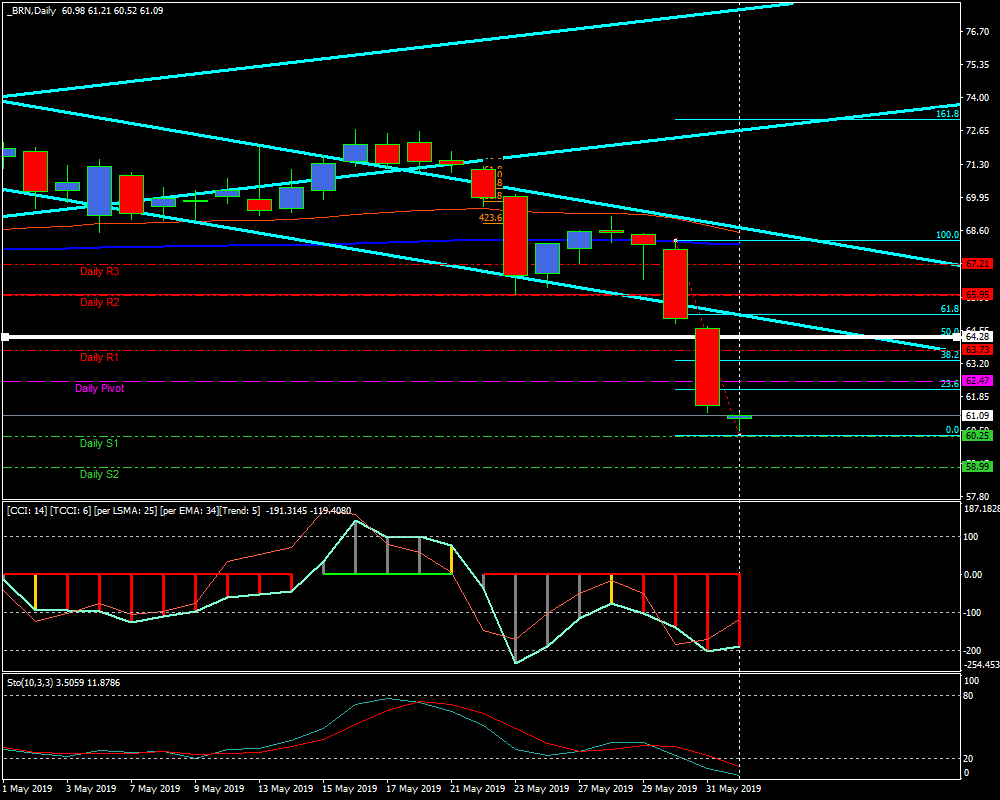Select the Daily R3 label
The width and height of the screenshot is (1000, 800).
[100, 271]
